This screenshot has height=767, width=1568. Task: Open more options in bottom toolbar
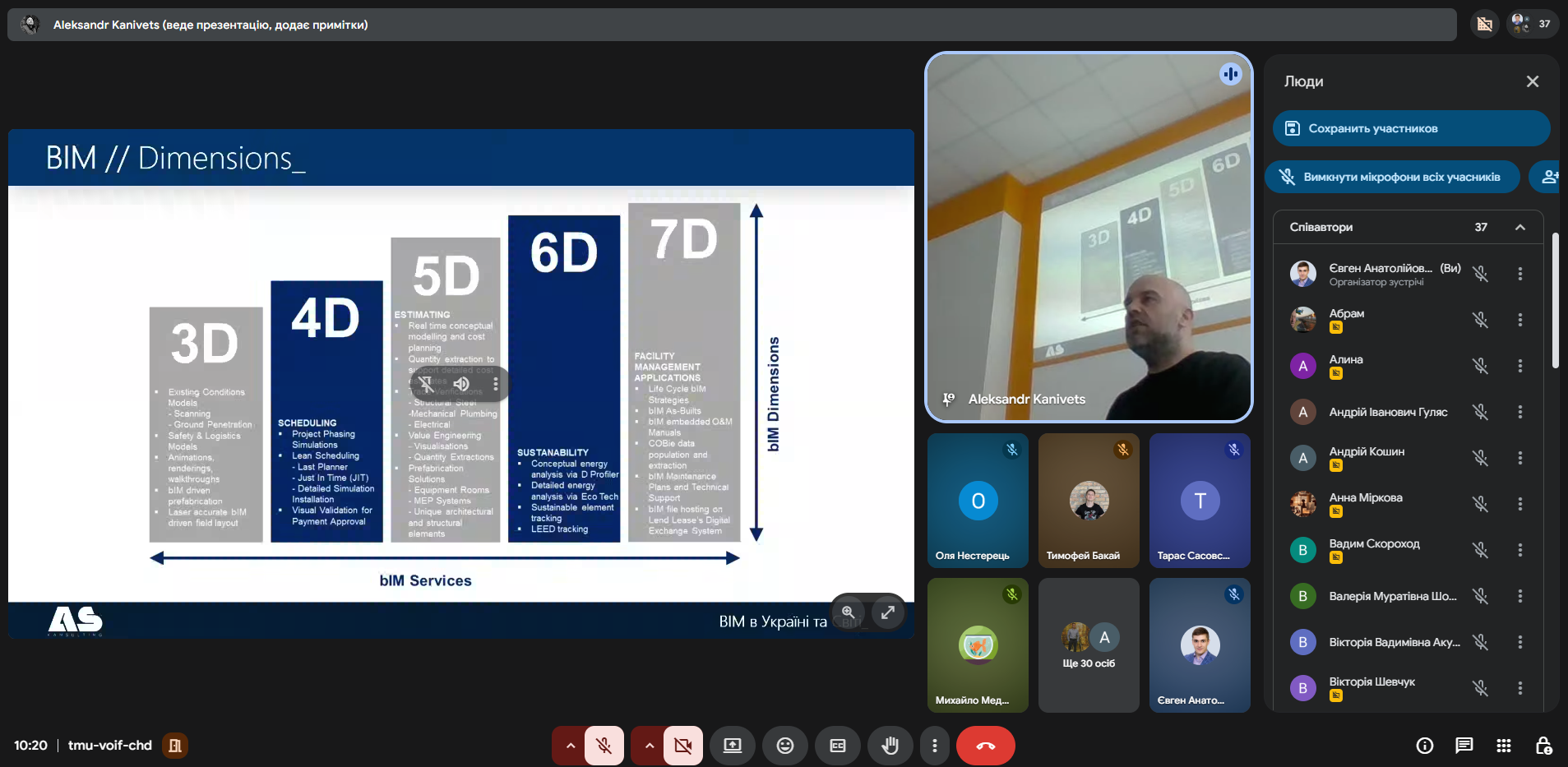pos(934,746)
